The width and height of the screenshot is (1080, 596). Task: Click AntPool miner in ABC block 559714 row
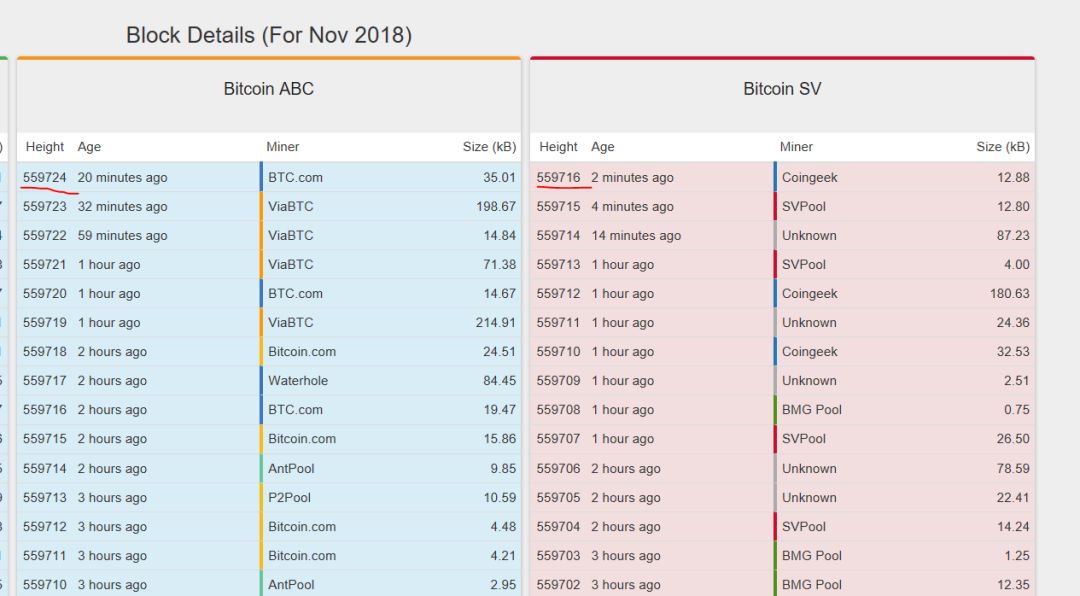pyautogui.click(x=291, y=469)
